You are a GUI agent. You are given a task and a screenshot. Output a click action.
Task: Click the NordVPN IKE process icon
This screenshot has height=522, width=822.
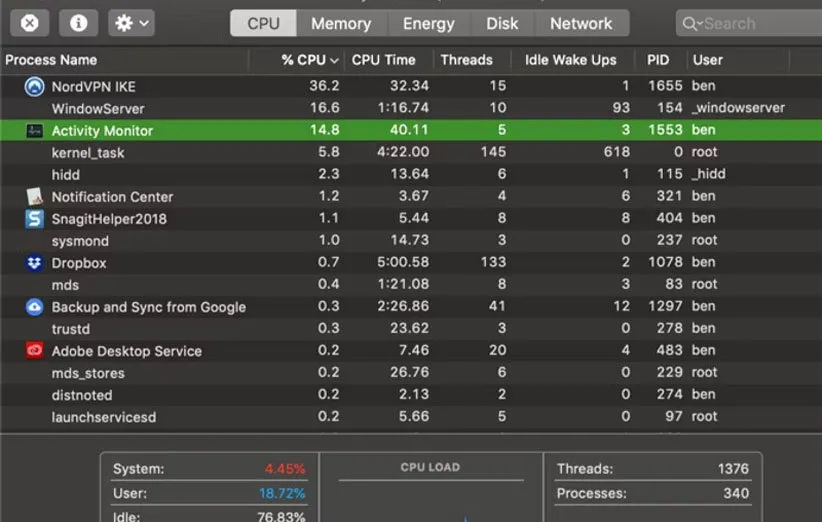[x=35, y=87]
